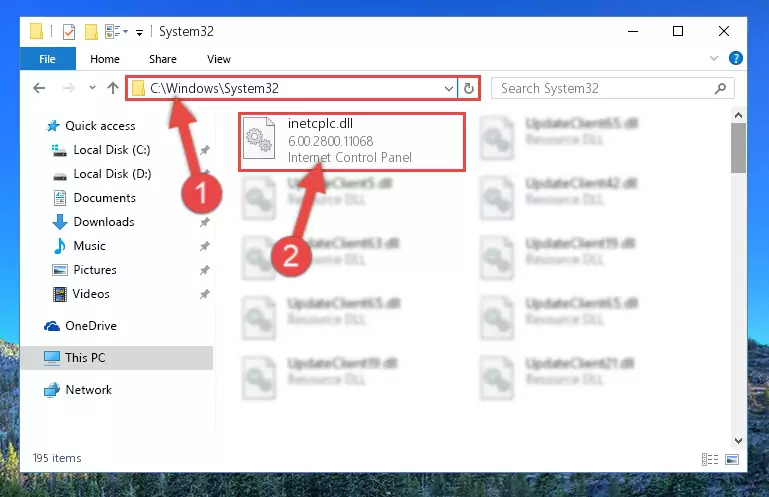
Task: Select the inetcplc.dll file
Action: pyautogui.click(x=352, y=142)
